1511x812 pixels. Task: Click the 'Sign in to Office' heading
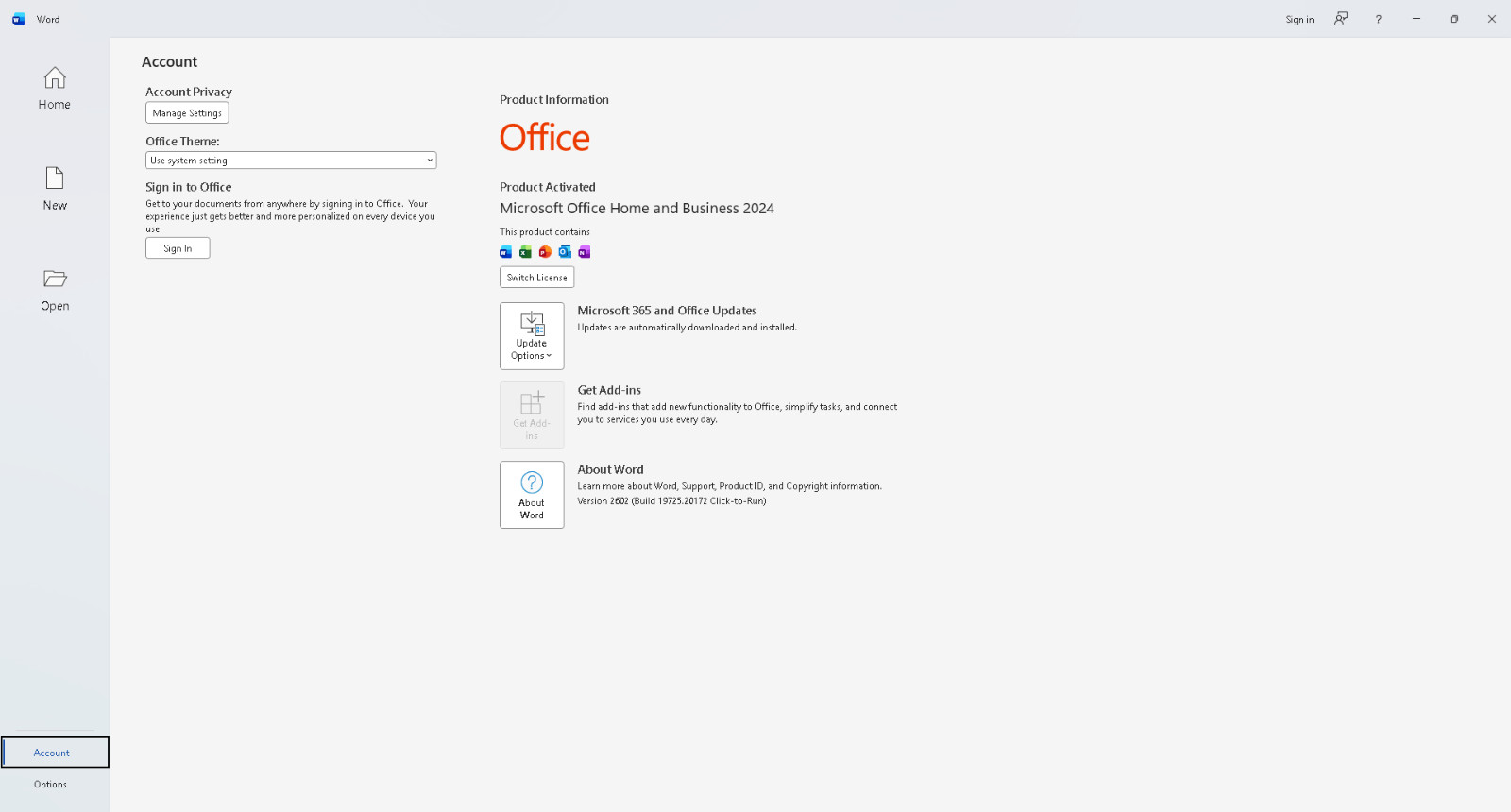189,187
